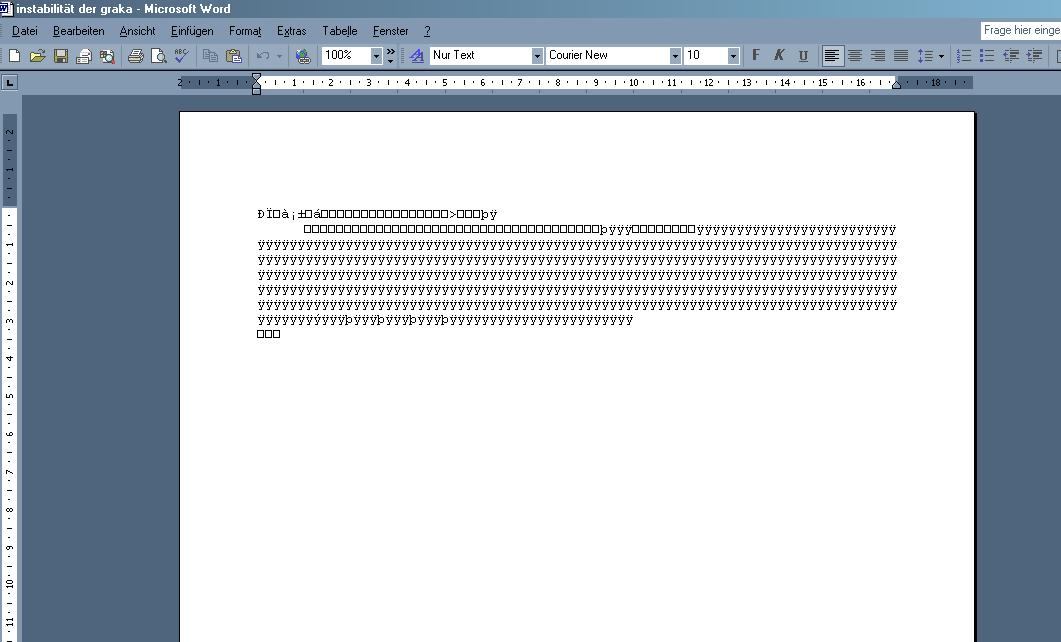Click the Undo arrow icon
This screenshot has height=642, width=1061.
click(263, 55)
